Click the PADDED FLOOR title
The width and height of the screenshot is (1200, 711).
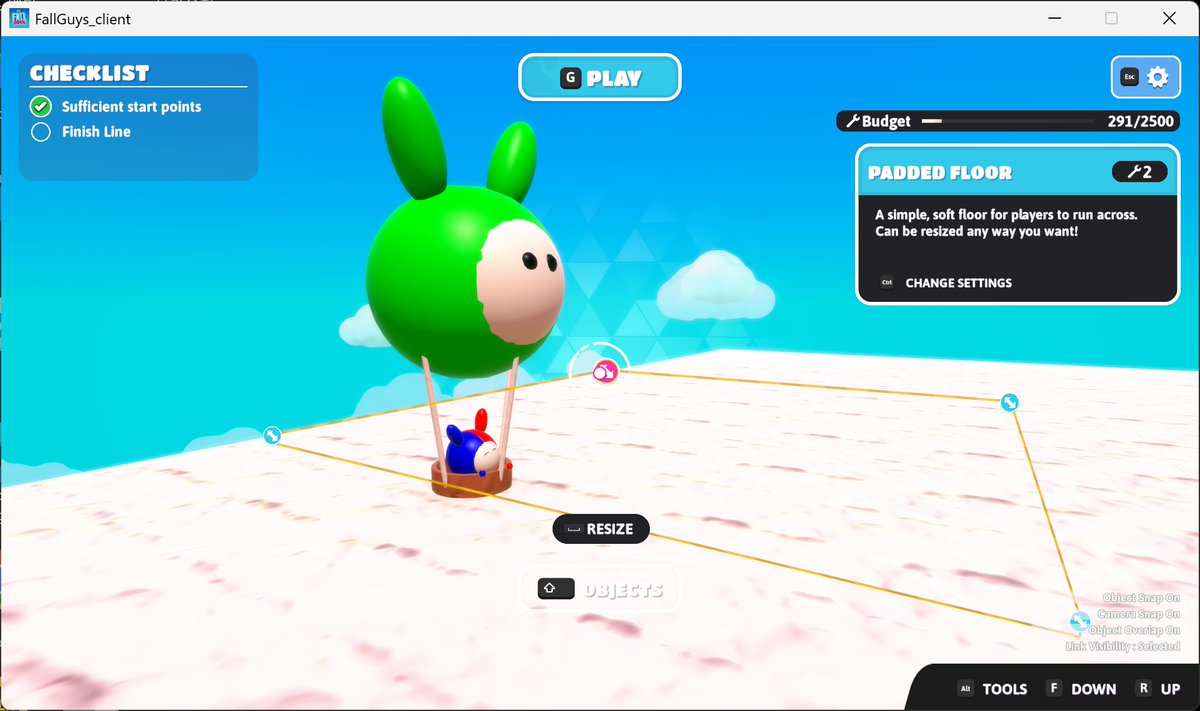point(940,173)
